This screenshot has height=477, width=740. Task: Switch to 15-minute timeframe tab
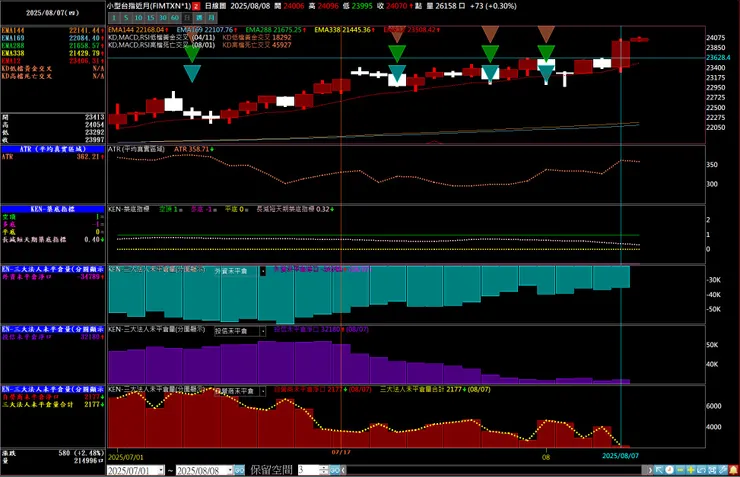(151, 18)
